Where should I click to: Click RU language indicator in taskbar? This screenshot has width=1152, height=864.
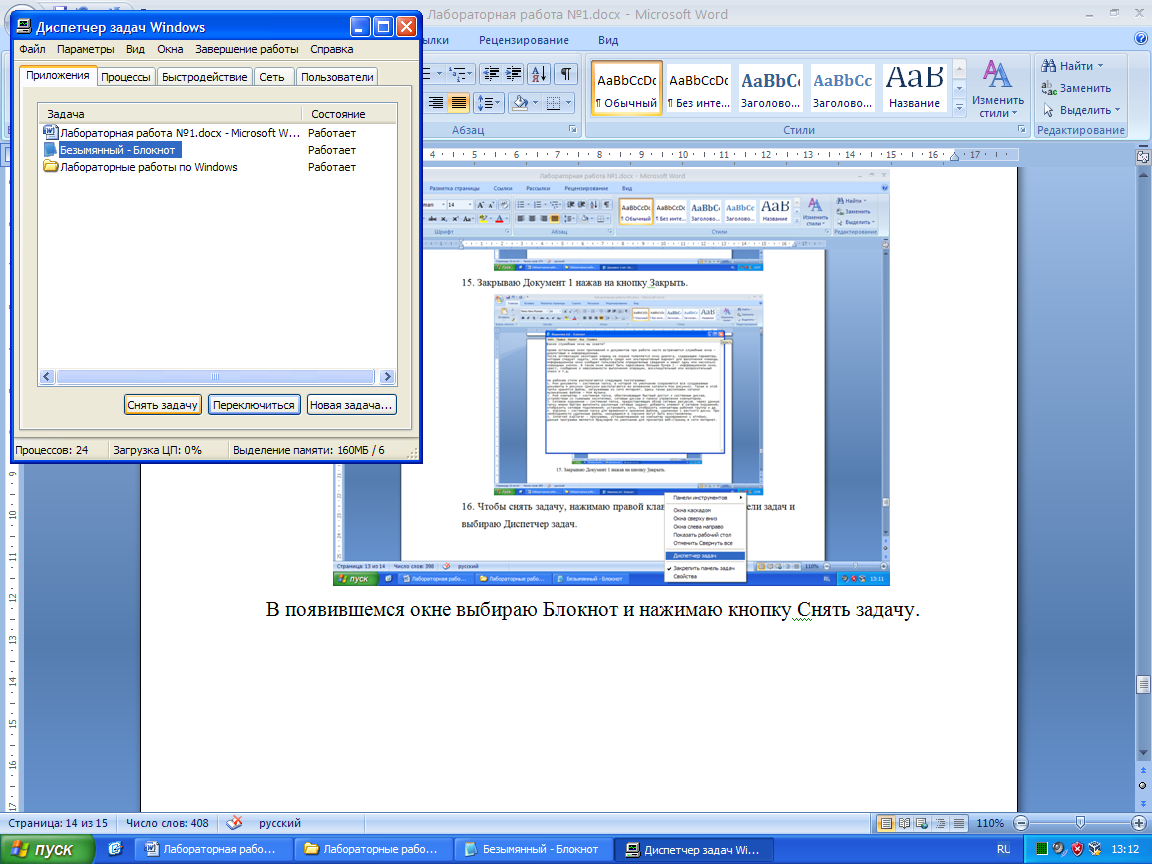(1004, 849)
